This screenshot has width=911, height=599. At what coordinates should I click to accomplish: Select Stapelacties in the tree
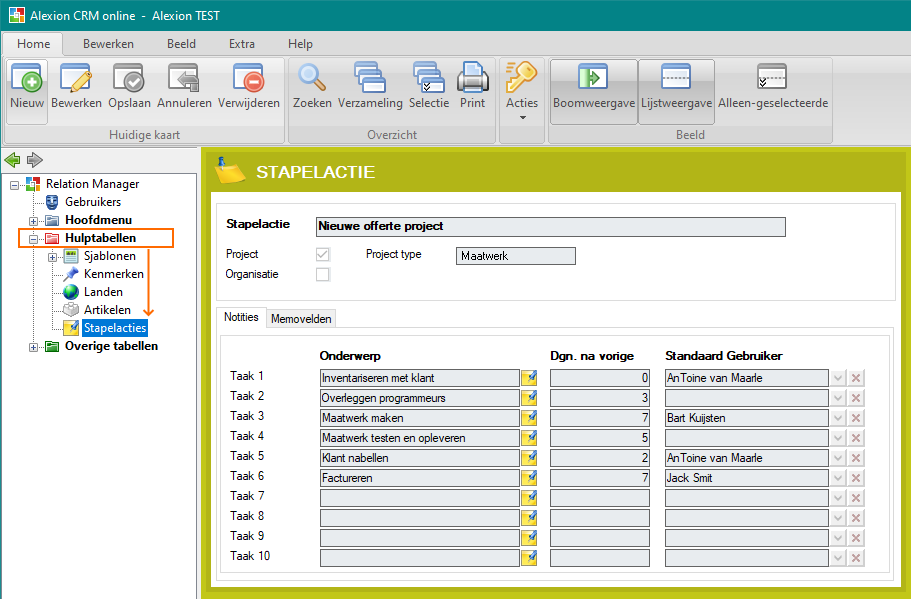pos(115,328)
